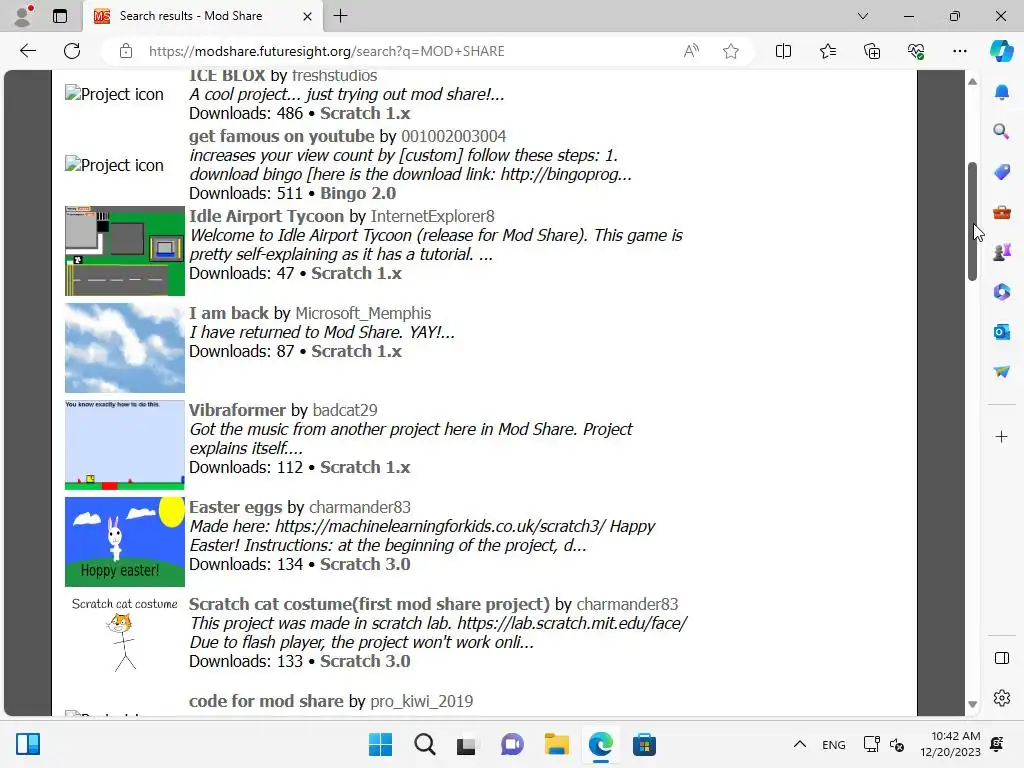This screenshot has width=1024, height=768.
Task: Open sidebar Shopping tag
Action: [x=1001, y=172]
